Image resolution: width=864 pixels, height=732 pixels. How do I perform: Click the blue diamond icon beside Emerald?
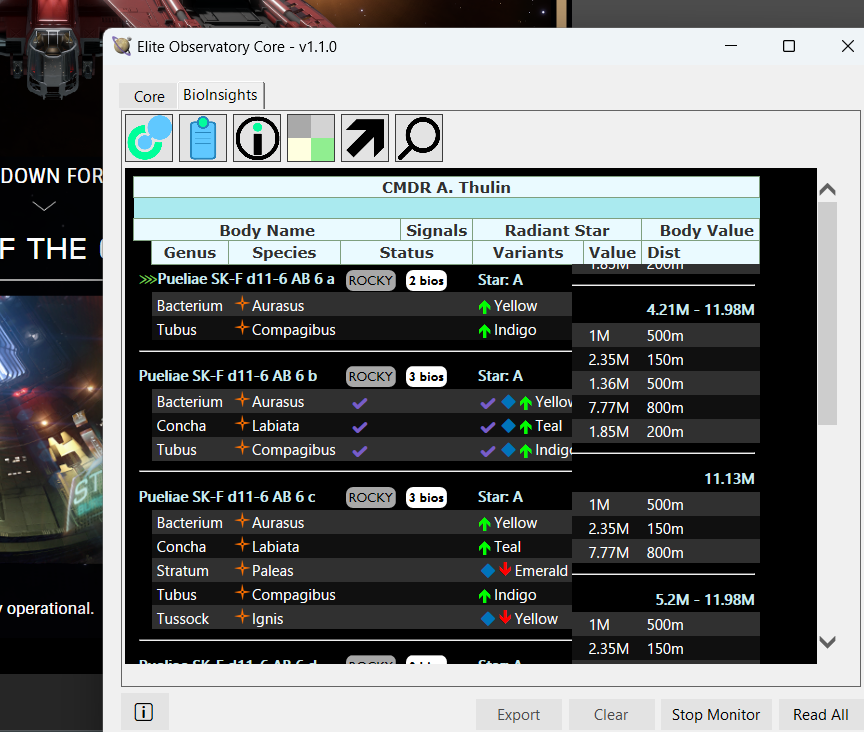coord(488,570)
